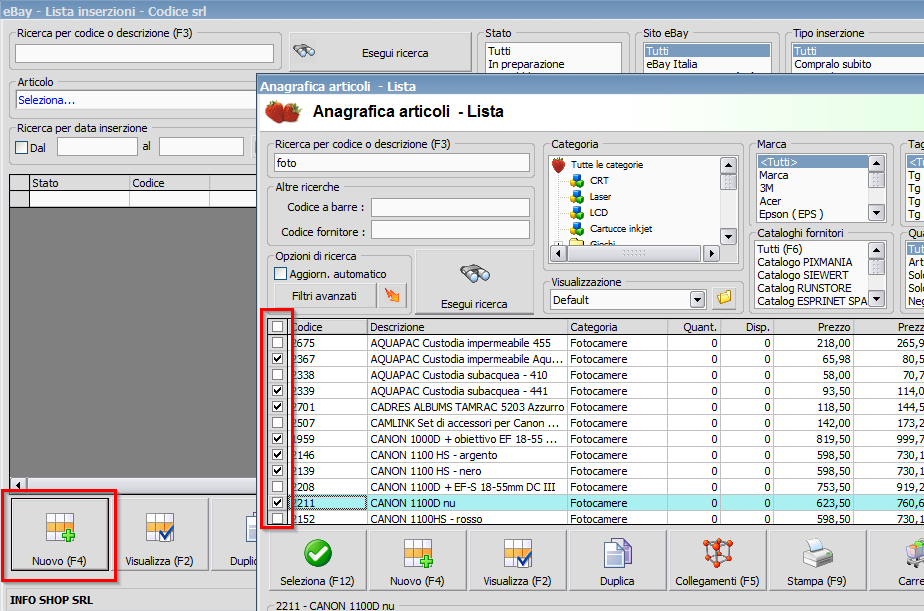The height and width of the screenshot is (611, 924).
Task: Click Filtri avanzati button
Action: click(325, 296)
